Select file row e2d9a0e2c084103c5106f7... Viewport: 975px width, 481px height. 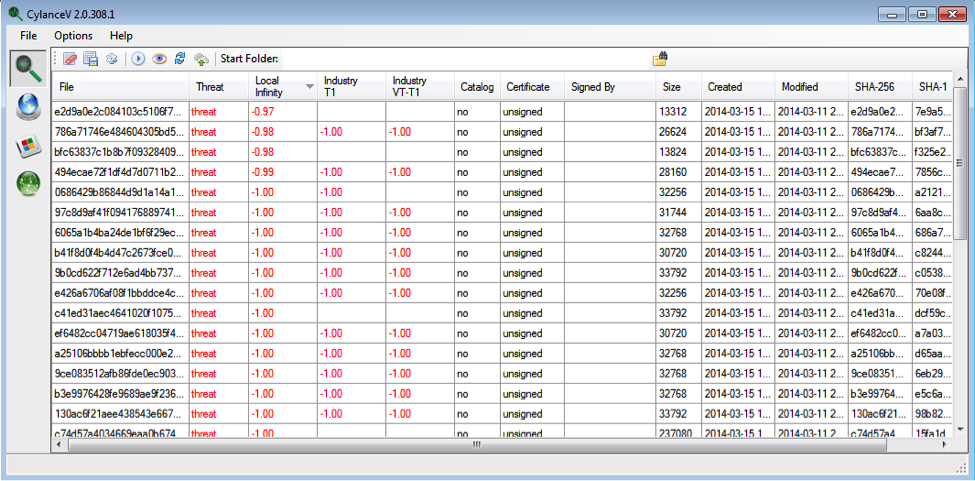pyautogui.click(x=502, y=112)
